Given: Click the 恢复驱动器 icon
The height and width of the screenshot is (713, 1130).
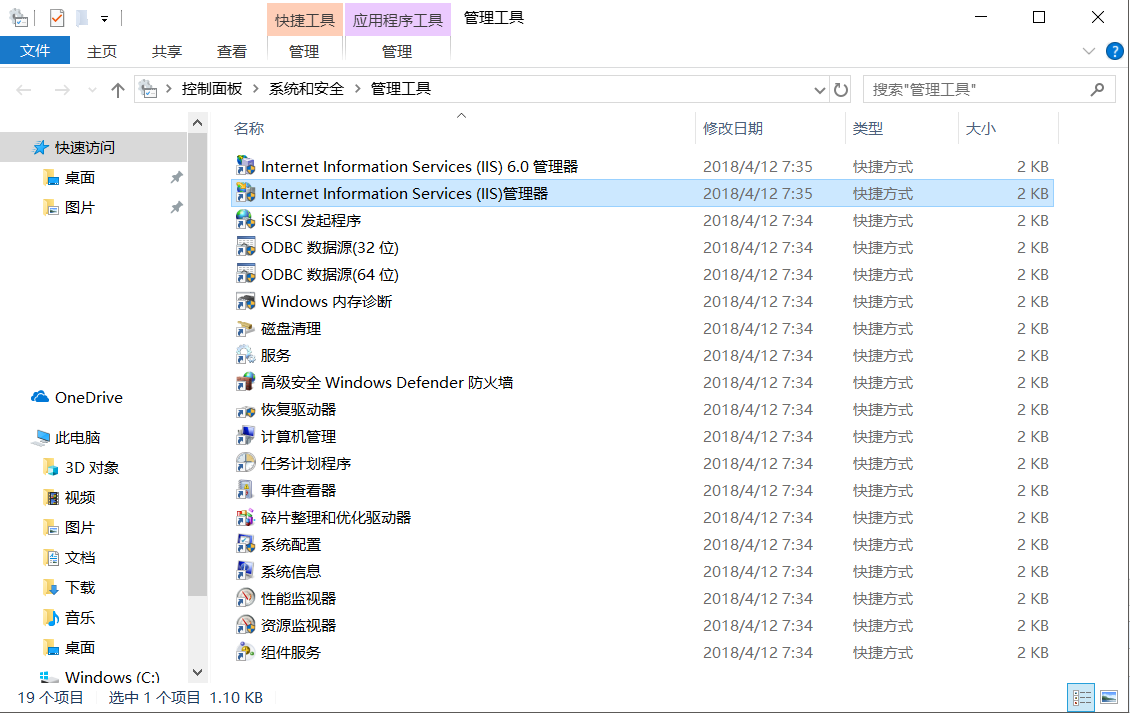Looking at the screenshot, I should (246, 409).
